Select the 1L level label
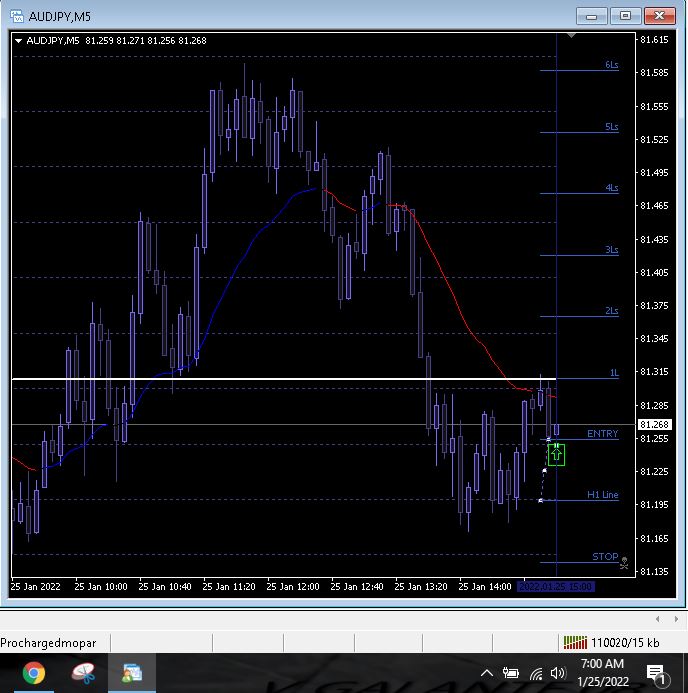 (614, 373)
